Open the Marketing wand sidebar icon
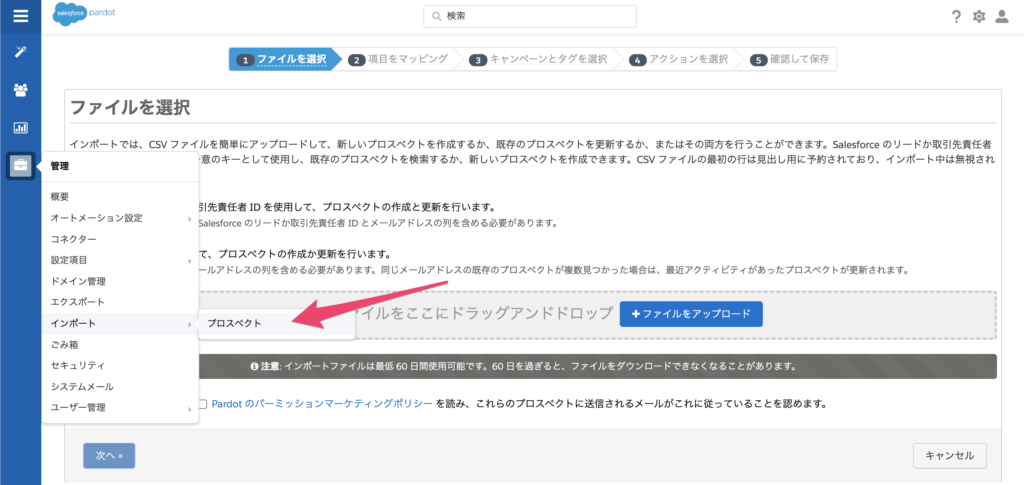The image size is (1024, 485). pos(20,52)
